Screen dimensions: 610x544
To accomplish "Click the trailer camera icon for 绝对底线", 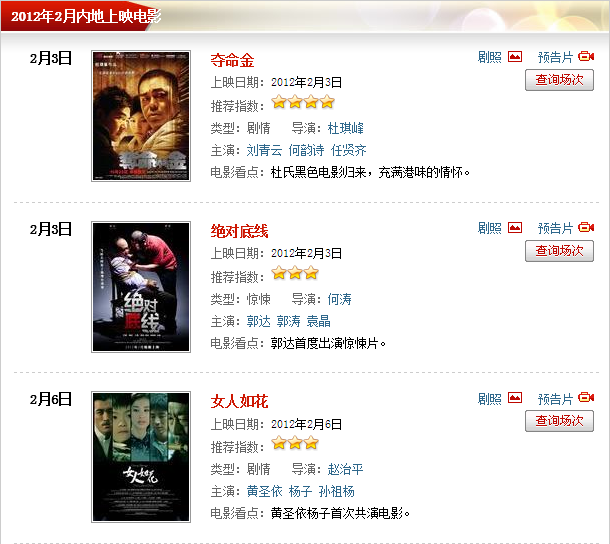I will coord(586,228).
